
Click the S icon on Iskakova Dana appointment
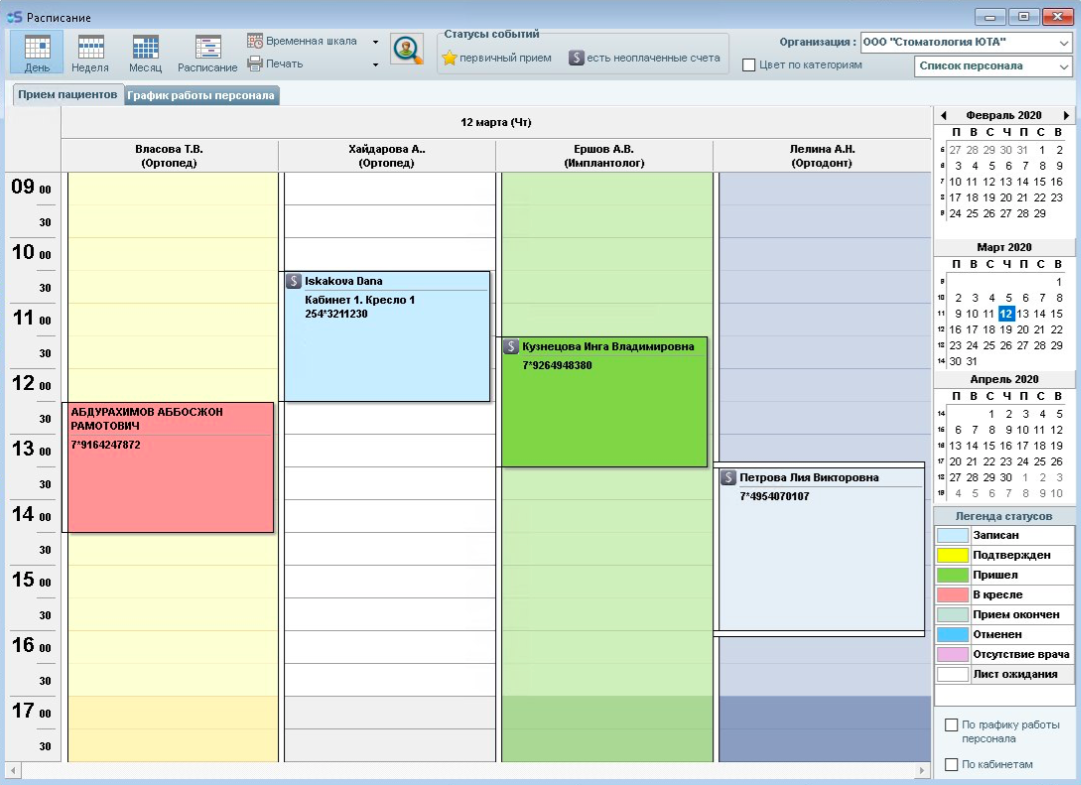294,281
